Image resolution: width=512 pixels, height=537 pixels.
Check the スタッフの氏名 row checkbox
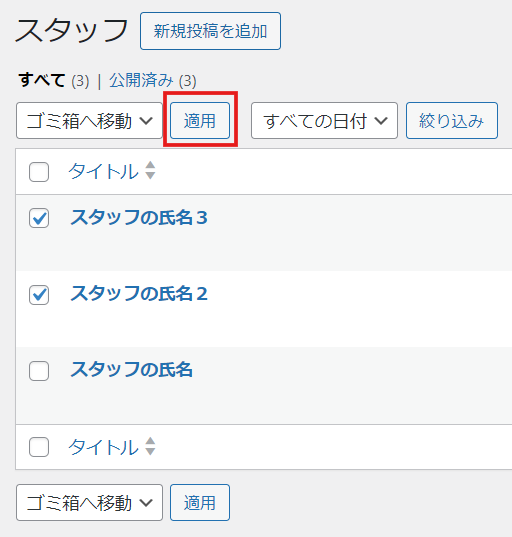39,371
